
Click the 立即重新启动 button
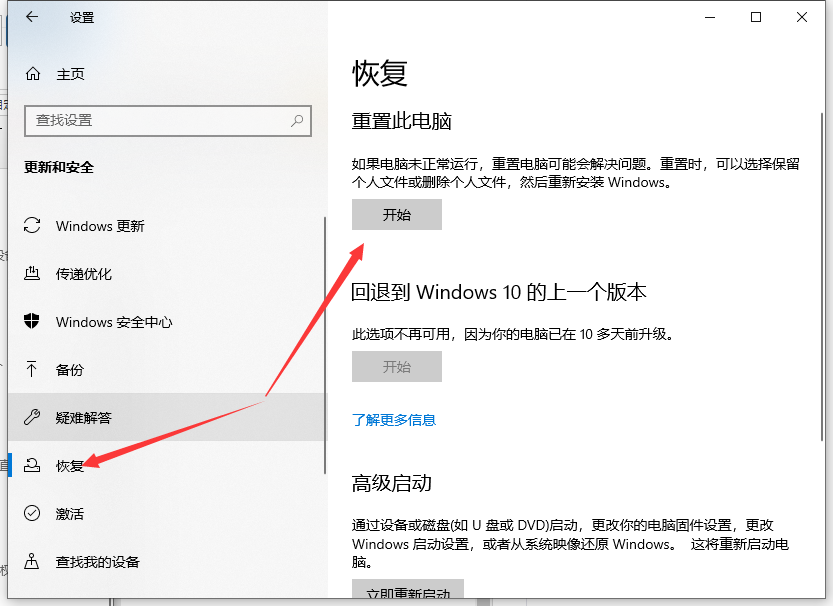(407, 591)
